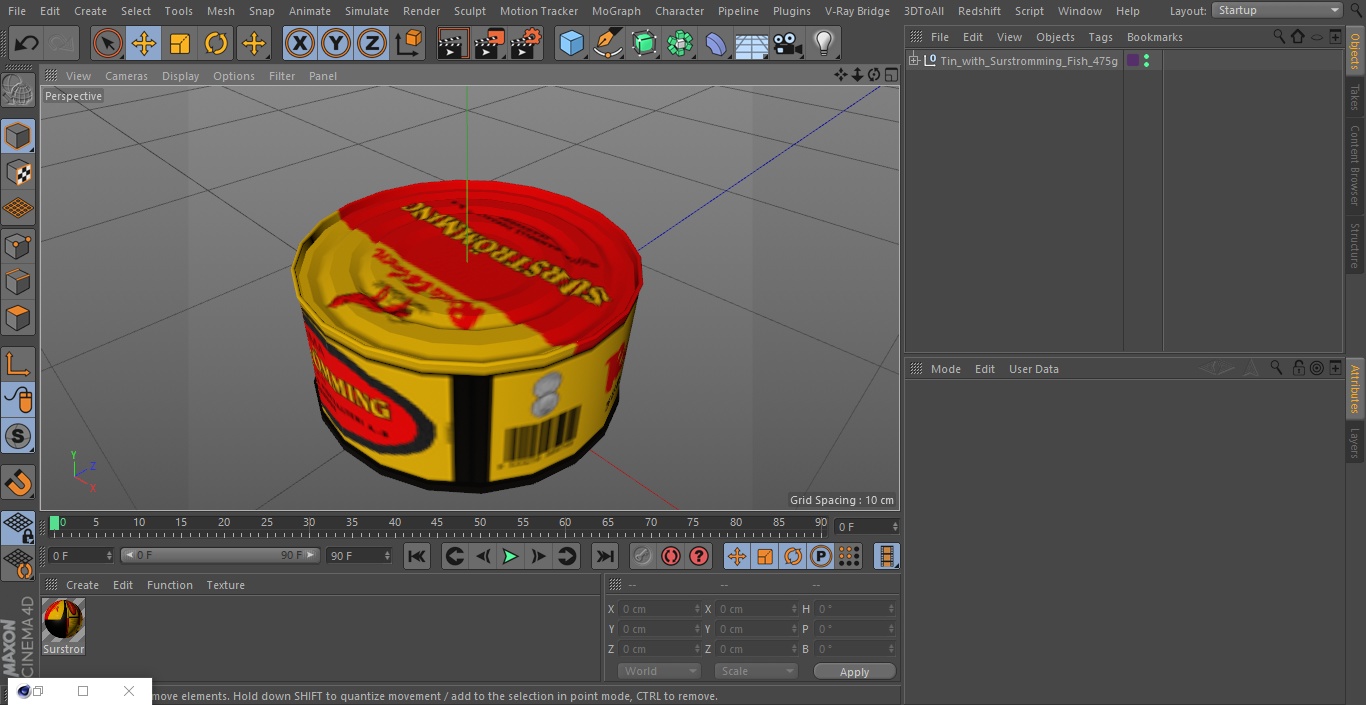Image resolution: width=1366 pixels, height=705 pixels.
Task: Open material manager Texture menu
Action: (x=225, y=585)
